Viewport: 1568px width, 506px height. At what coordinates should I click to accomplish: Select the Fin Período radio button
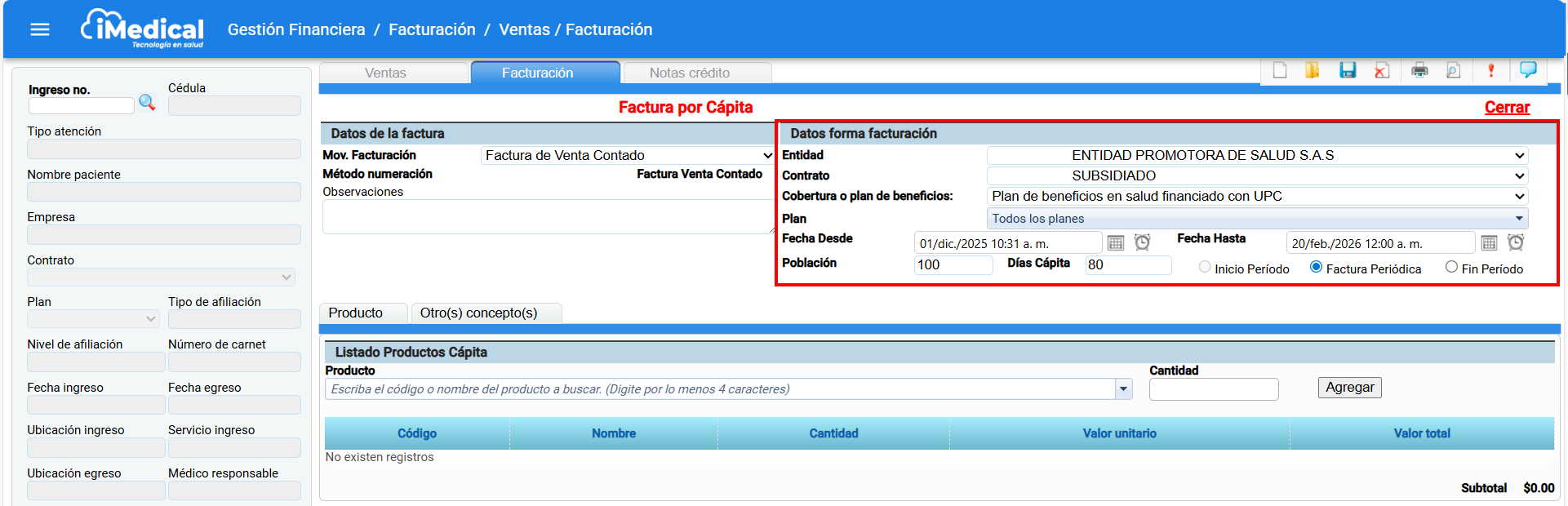coord(1451,267)
